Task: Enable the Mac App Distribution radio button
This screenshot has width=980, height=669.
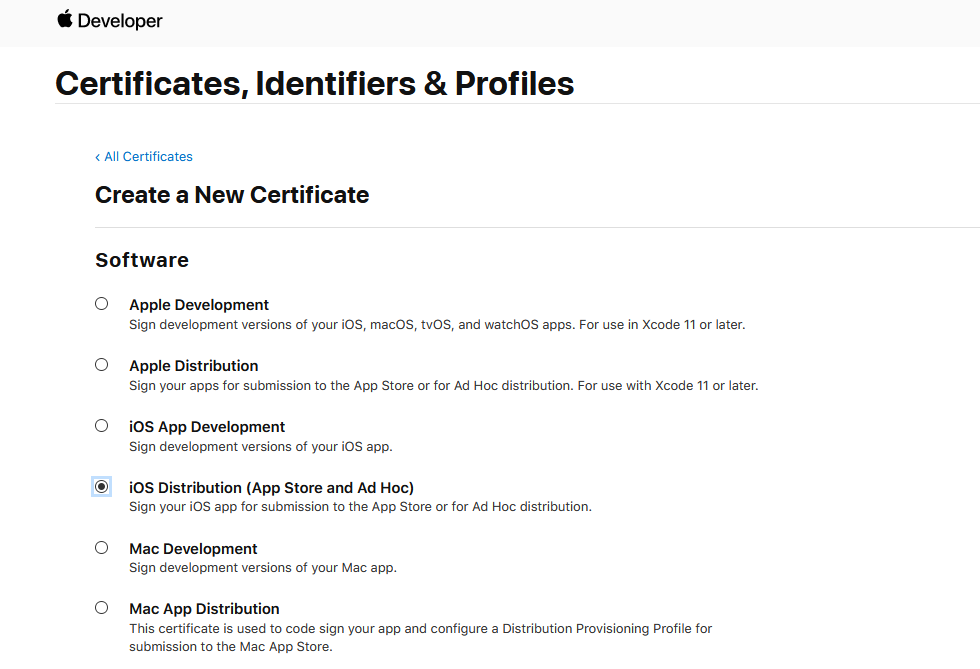Action: click(x=102, y=608)
